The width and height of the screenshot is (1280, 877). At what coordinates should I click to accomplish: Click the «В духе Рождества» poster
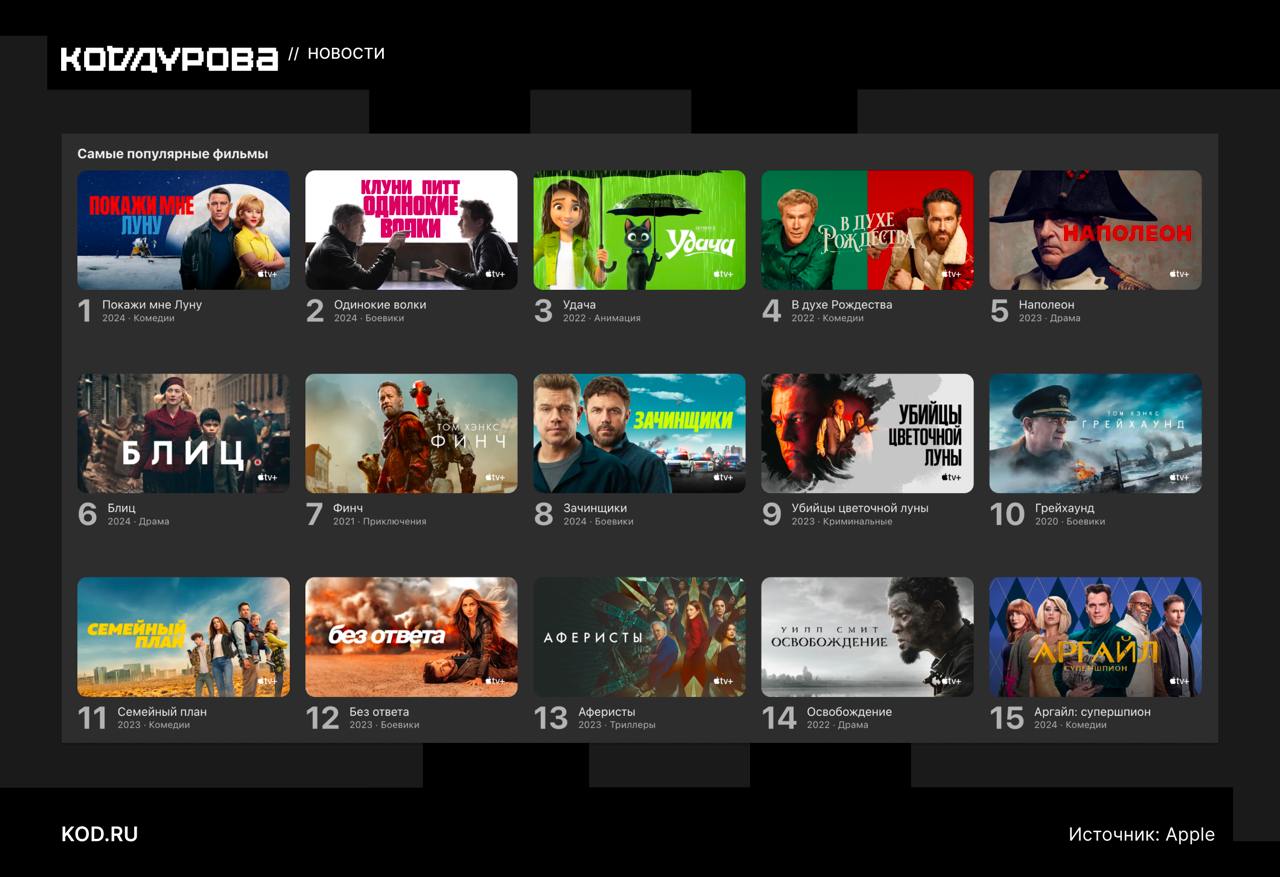867,230
